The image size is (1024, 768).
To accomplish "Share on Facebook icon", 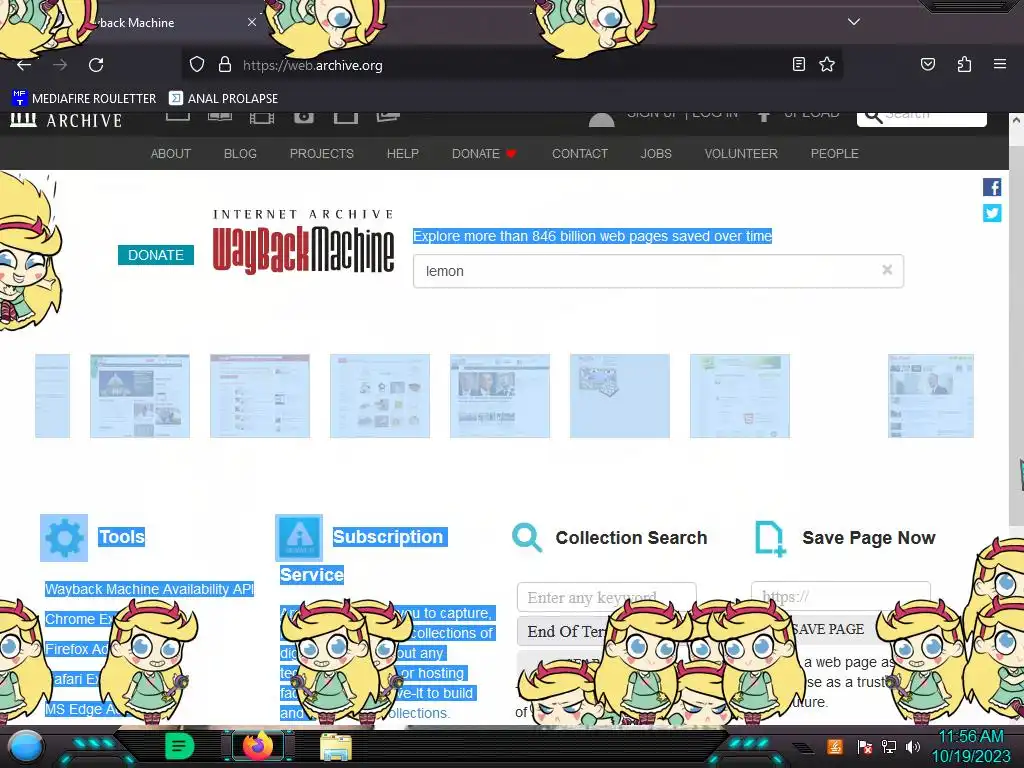I will click(x=992, y=187).
